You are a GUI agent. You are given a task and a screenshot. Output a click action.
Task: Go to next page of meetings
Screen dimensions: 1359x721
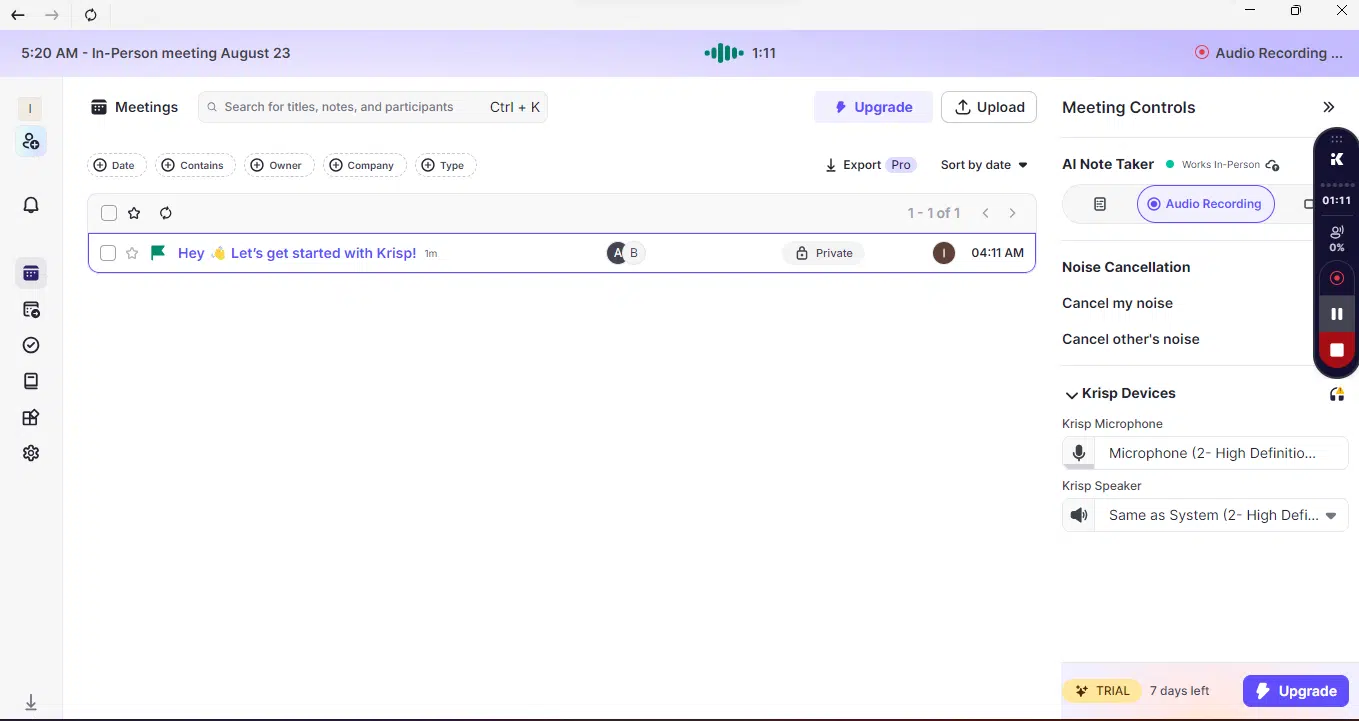[1012, 213]
